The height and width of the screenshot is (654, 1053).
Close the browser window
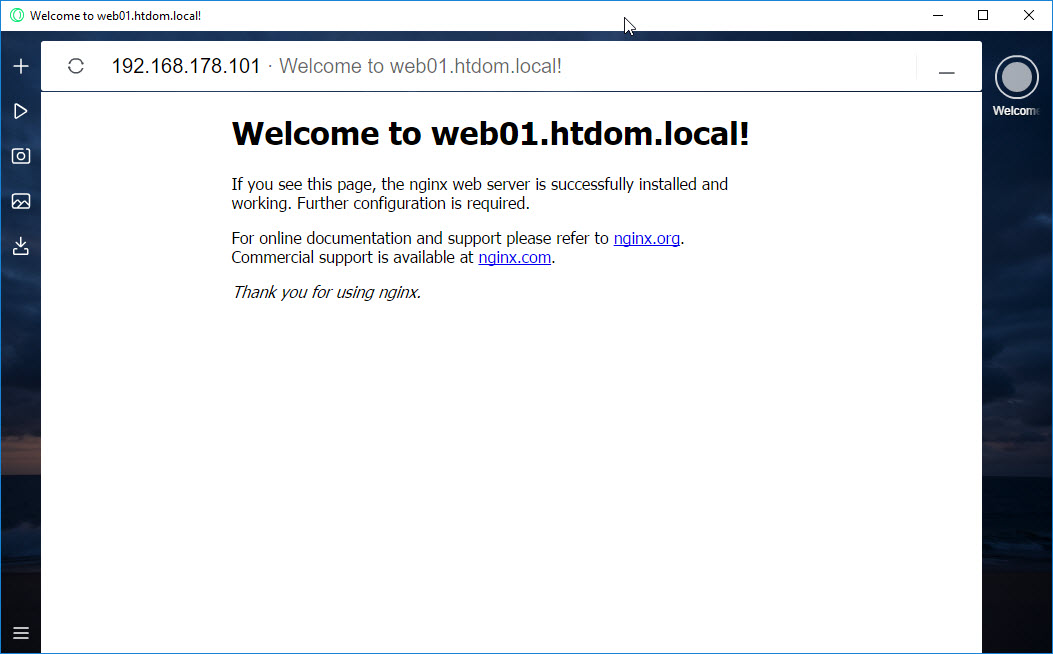click(x=1029, y=15)
